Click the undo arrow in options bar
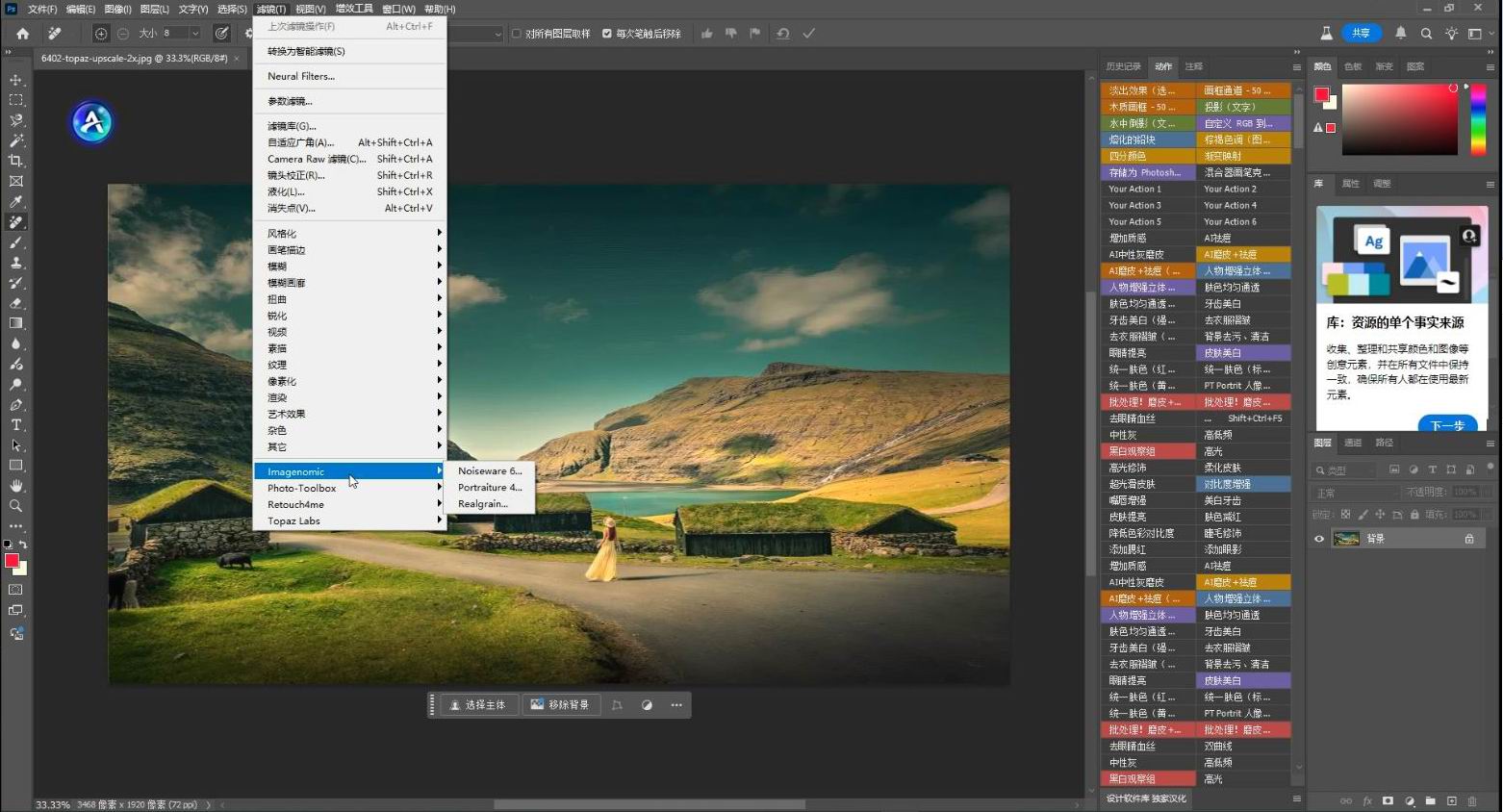 (x=783, y=34)
